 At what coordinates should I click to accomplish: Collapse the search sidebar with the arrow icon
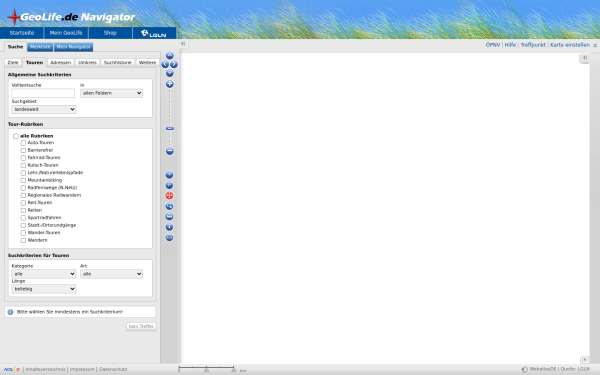click(x=183, y=44)
